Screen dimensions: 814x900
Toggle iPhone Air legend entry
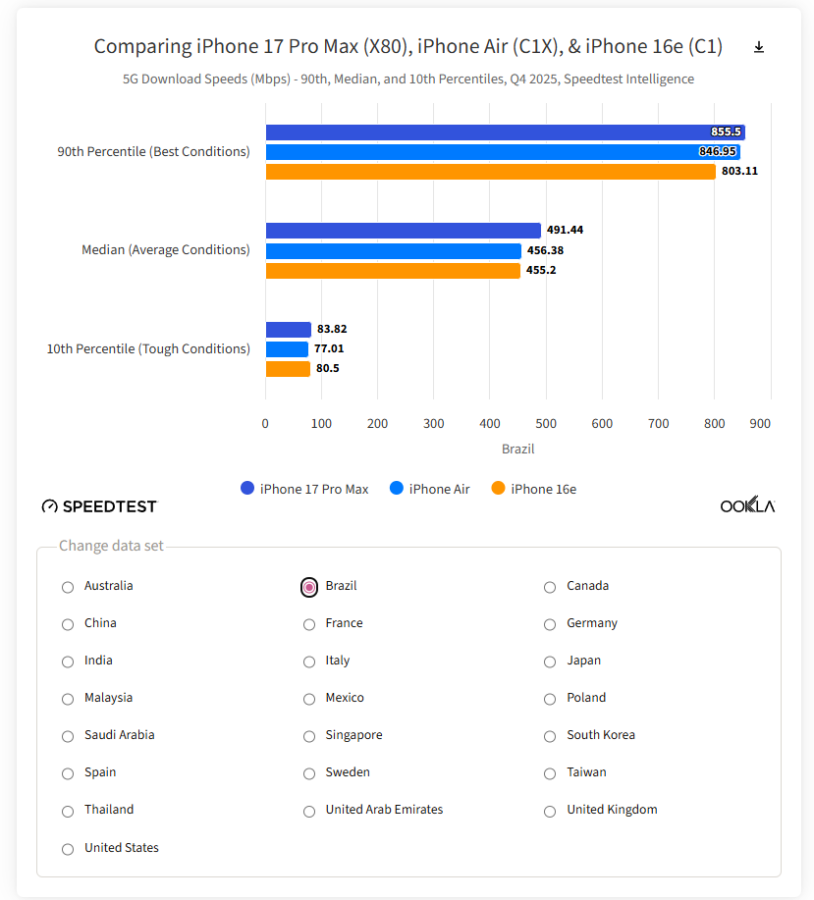tap(429, 489)
